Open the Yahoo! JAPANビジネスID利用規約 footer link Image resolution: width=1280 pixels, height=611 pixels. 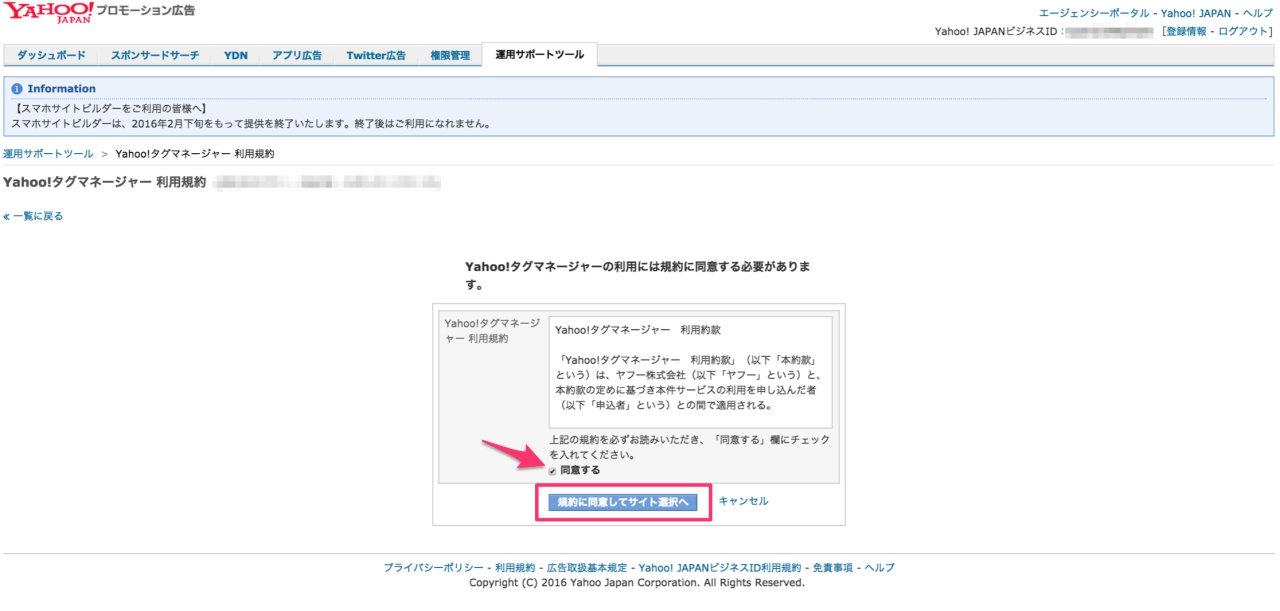720,567
